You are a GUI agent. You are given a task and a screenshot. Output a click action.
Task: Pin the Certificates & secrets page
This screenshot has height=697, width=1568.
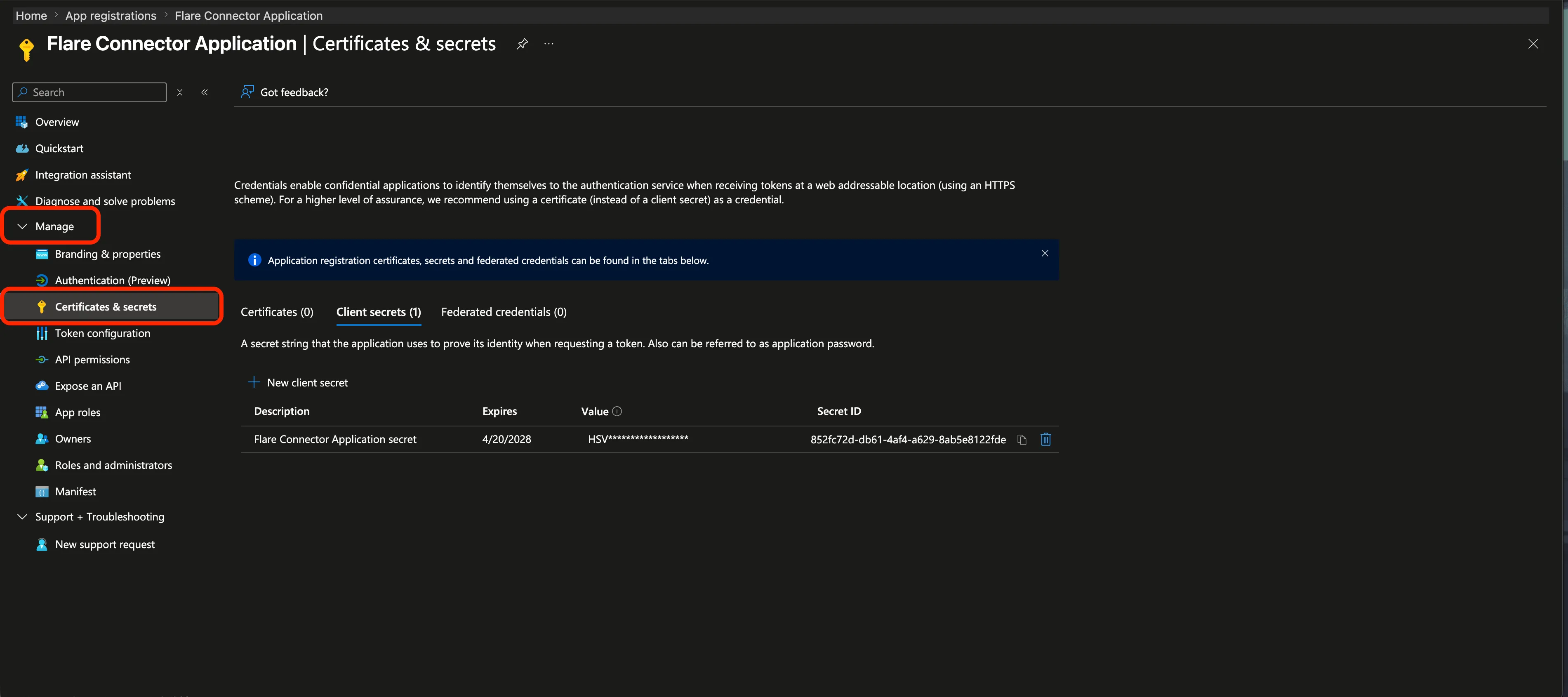point(522,44)
